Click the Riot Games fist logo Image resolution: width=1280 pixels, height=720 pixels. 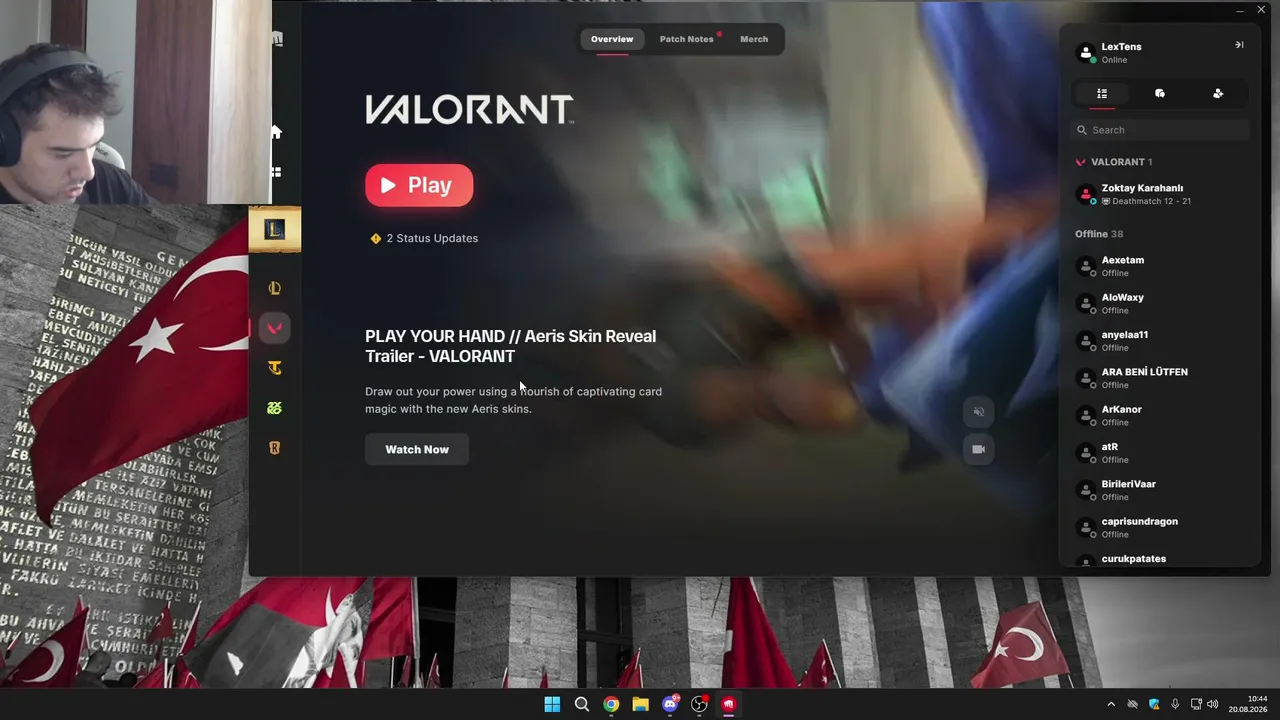point(277,40)
